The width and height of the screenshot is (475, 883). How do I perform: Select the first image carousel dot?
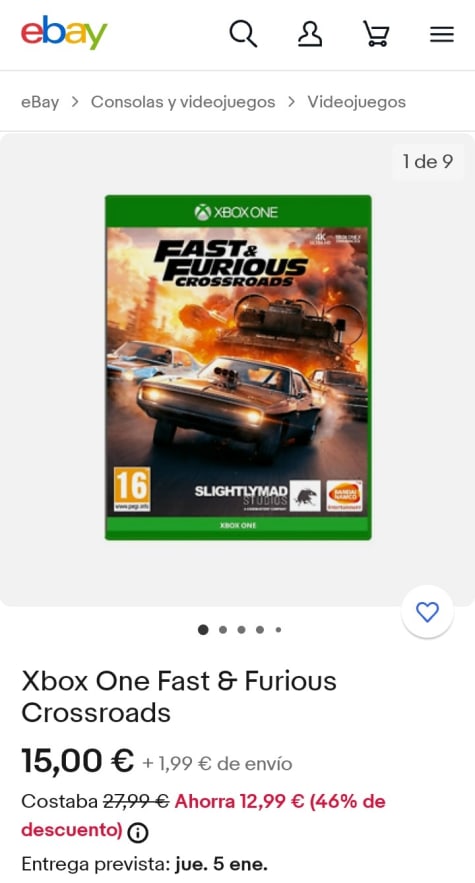[x=203, y=630]
